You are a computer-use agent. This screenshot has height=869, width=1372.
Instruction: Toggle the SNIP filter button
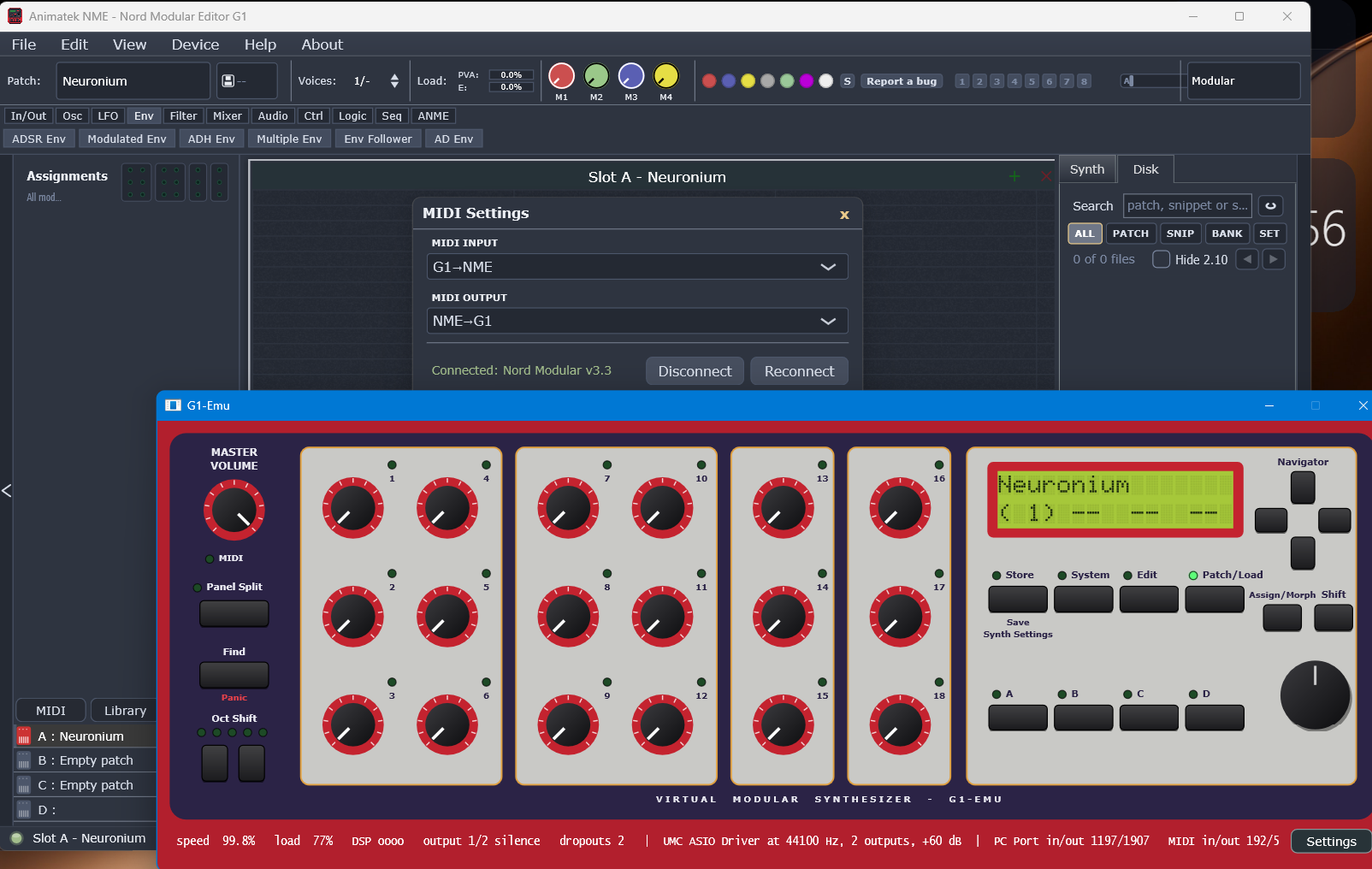1180,234
